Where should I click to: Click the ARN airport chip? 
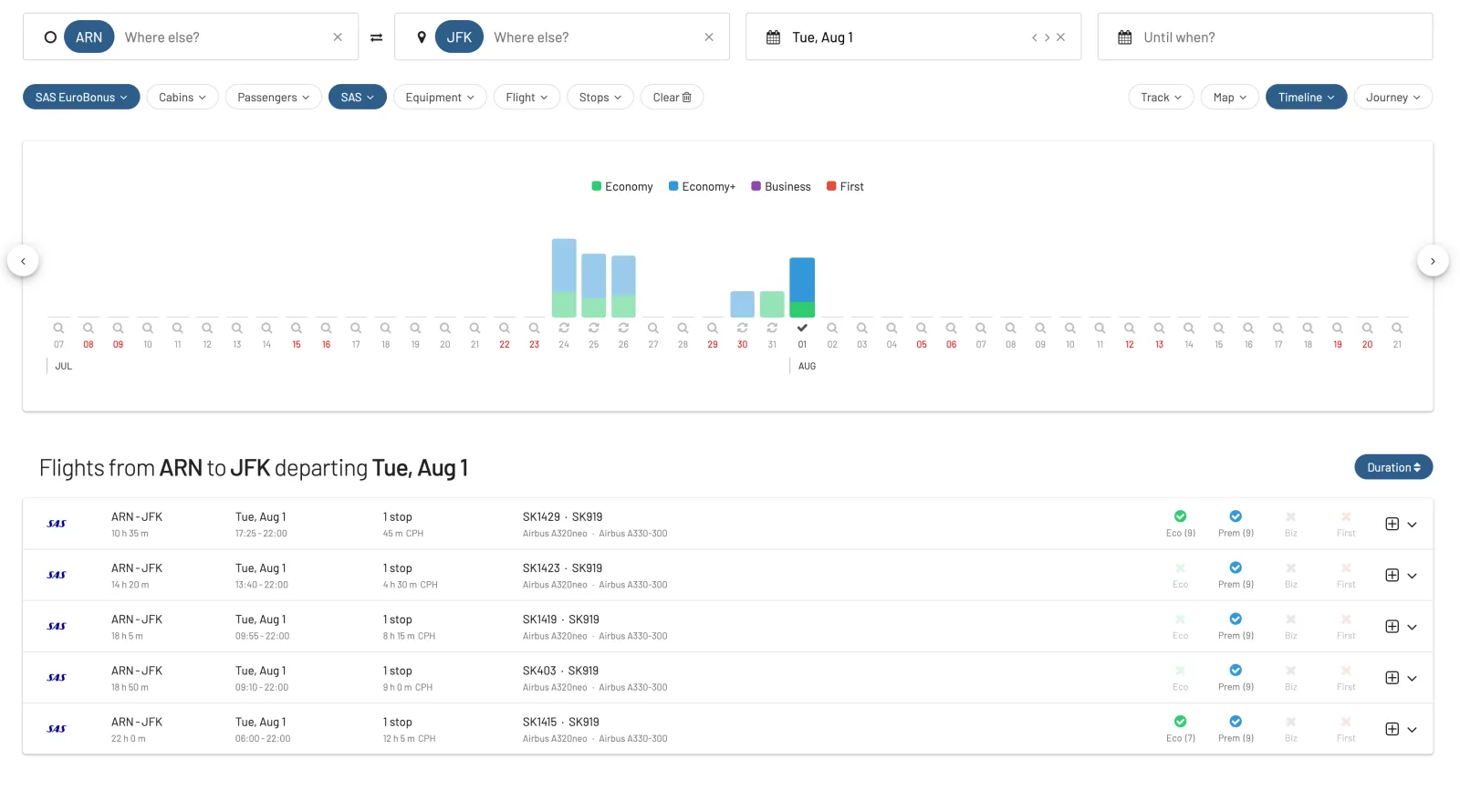click(x=89, y=37)
